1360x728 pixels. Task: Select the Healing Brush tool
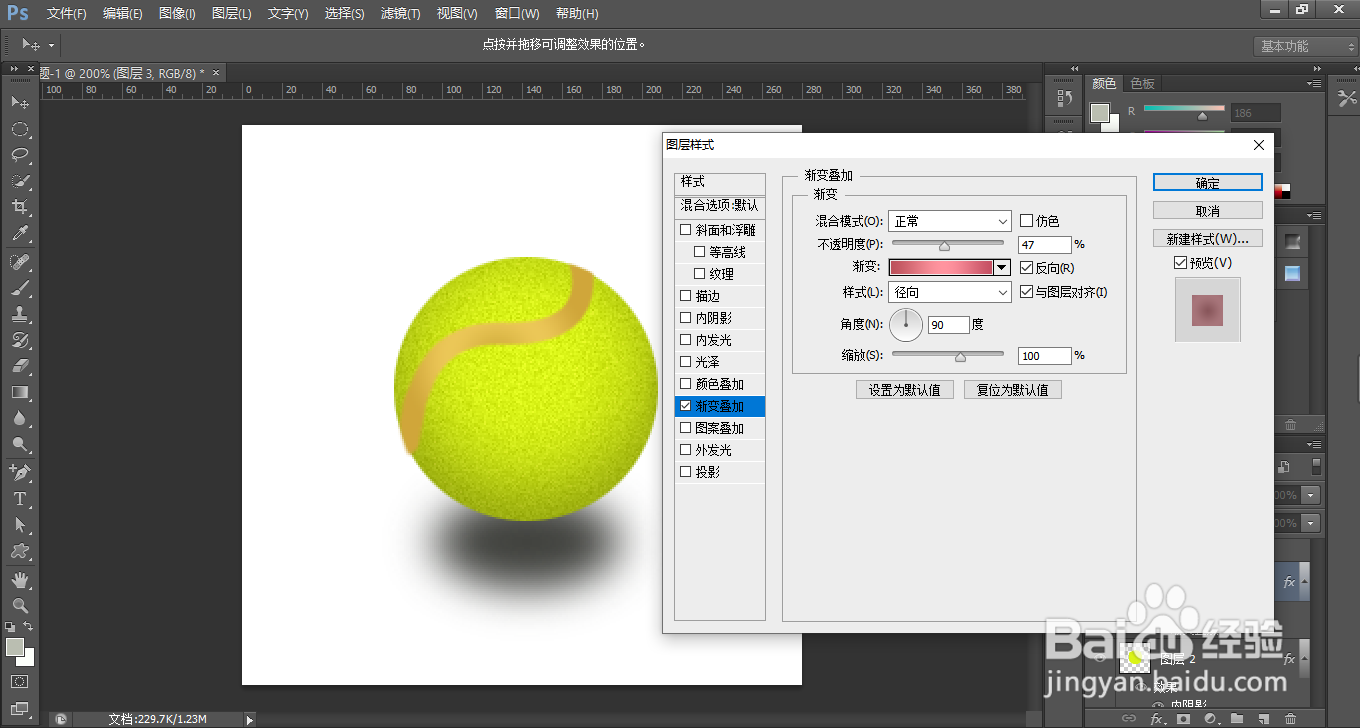(19, 262)
